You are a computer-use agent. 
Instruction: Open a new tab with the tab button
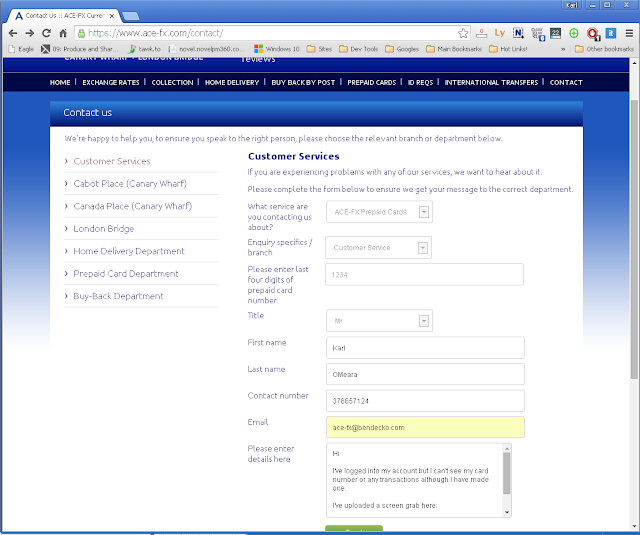[x=131, y=16]
